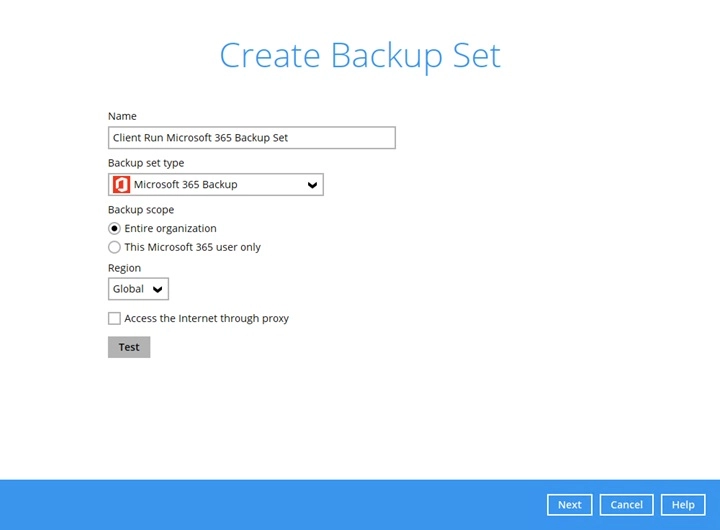Choose This Microsoft 365 user only radio button
Image resolution: width=720 pixels, height=530 pixels.
(x=114, y=247)
